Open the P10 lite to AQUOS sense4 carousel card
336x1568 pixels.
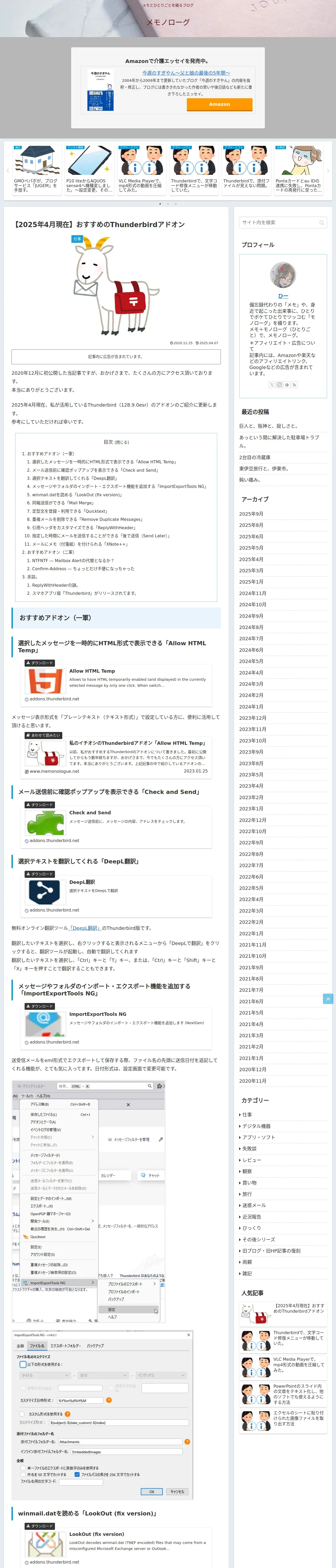click(90, 169)
